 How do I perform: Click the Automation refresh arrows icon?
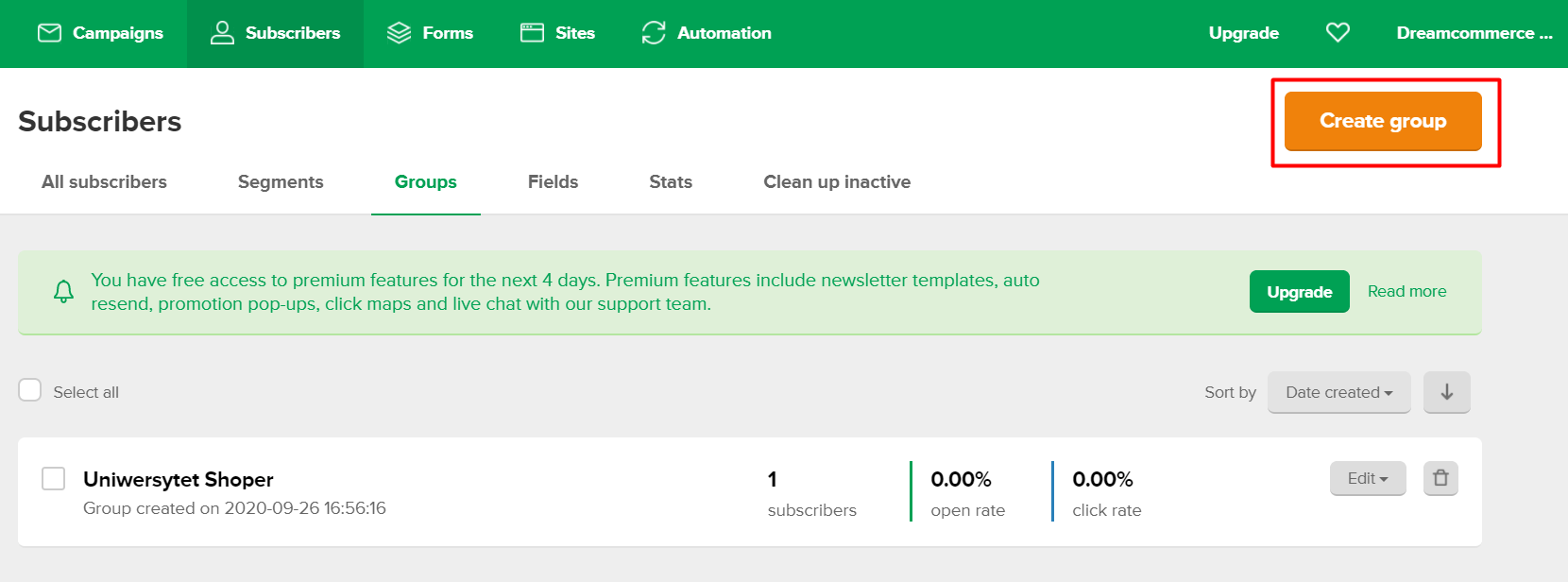654,33
